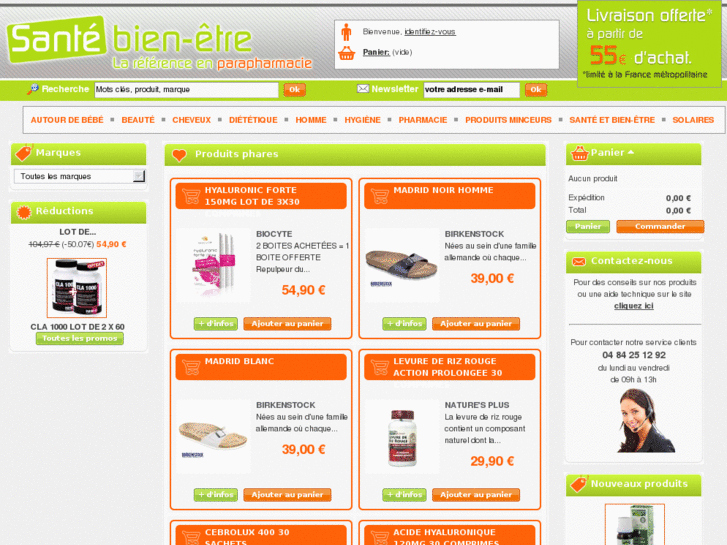Click the envelope icon next to Newsletter
The height and width of the screenshot is (545, 727).
363,89
